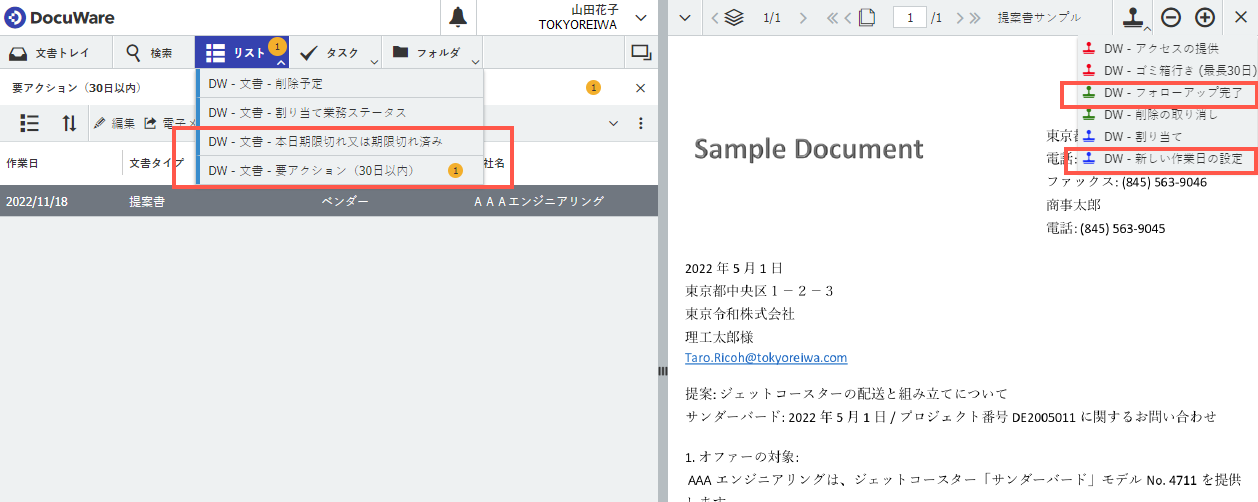
Task: Click the sort arrows icon
Action: [x=69, y=123]
